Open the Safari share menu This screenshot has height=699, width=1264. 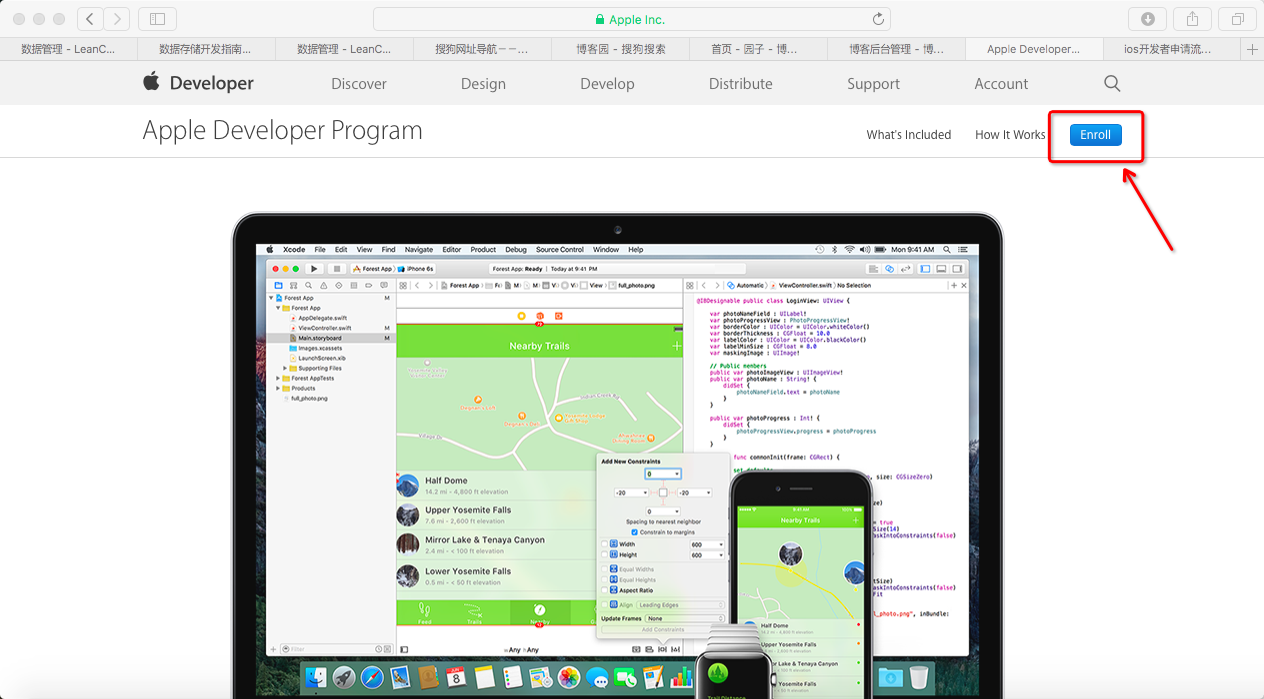[x=1192, y=19]
